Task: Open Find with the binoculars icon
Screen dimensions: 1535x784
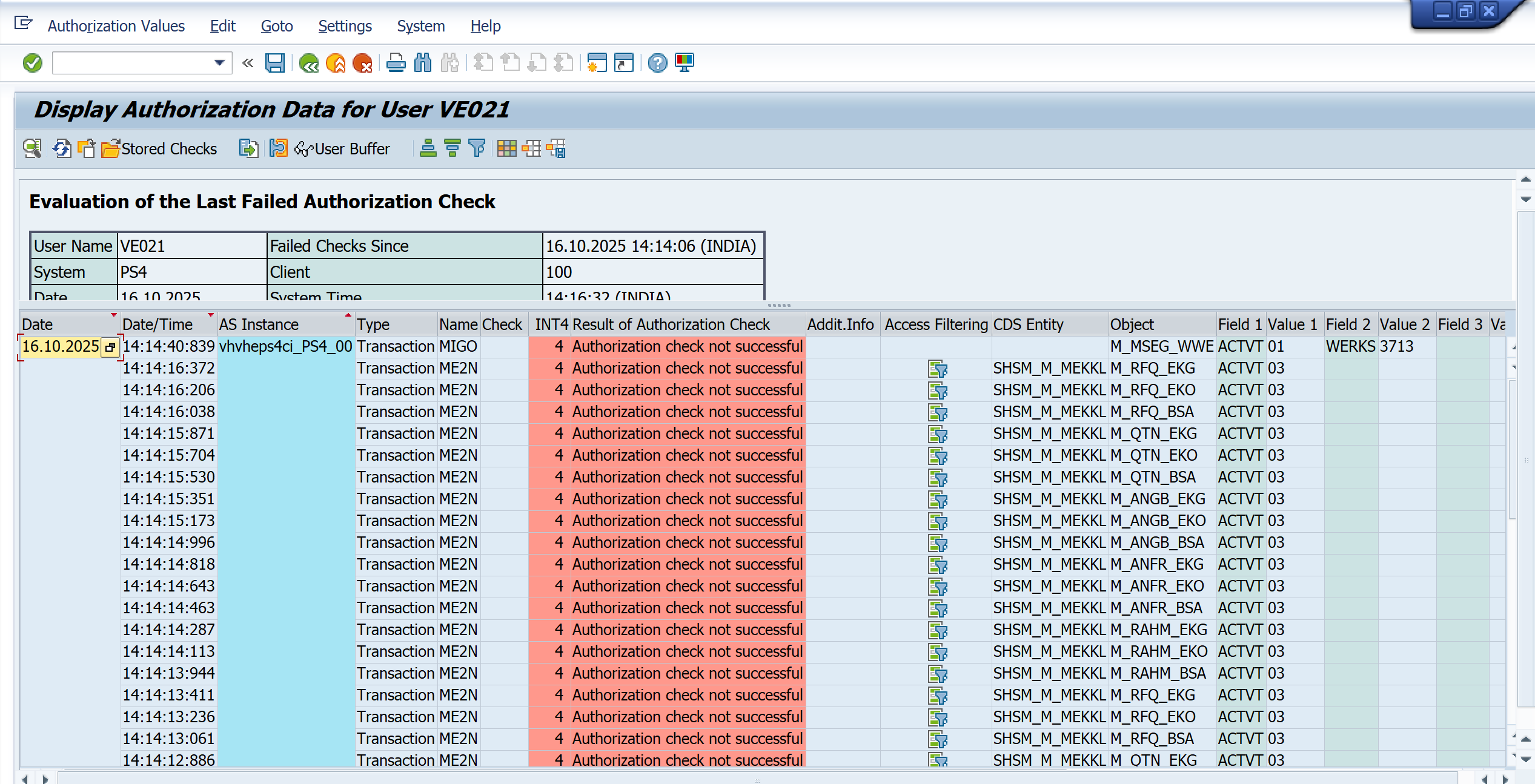Action: coord(423,63)
